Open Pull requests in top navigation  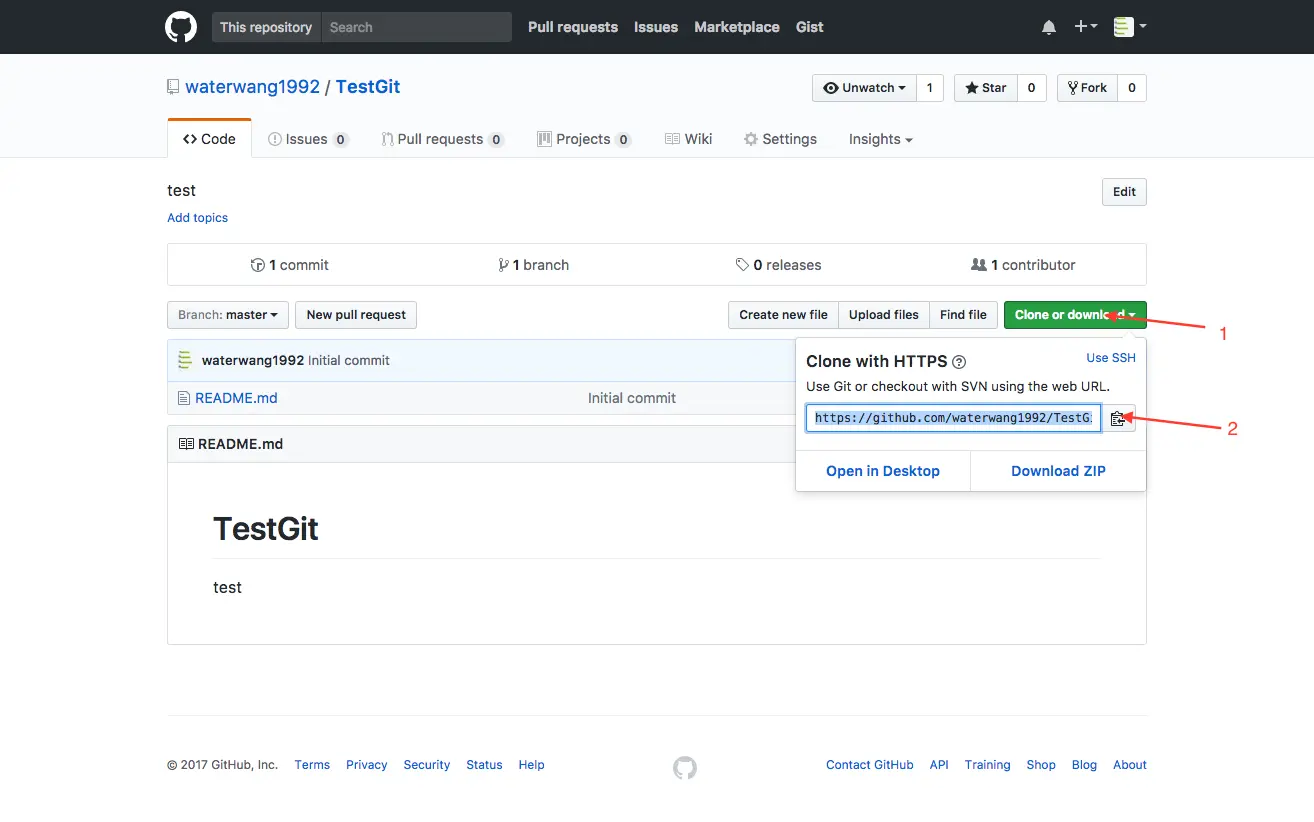tap(573, 27)
